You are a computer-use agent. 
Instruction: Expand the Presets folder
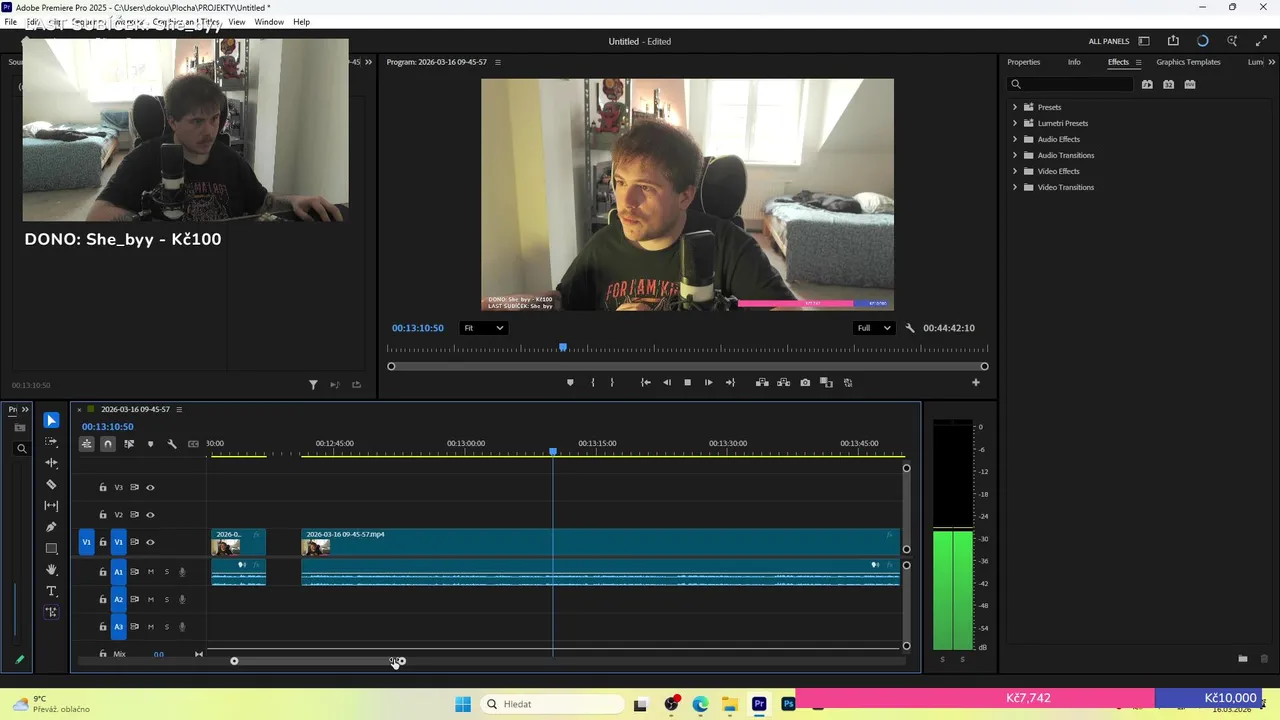click(1015, 107)
